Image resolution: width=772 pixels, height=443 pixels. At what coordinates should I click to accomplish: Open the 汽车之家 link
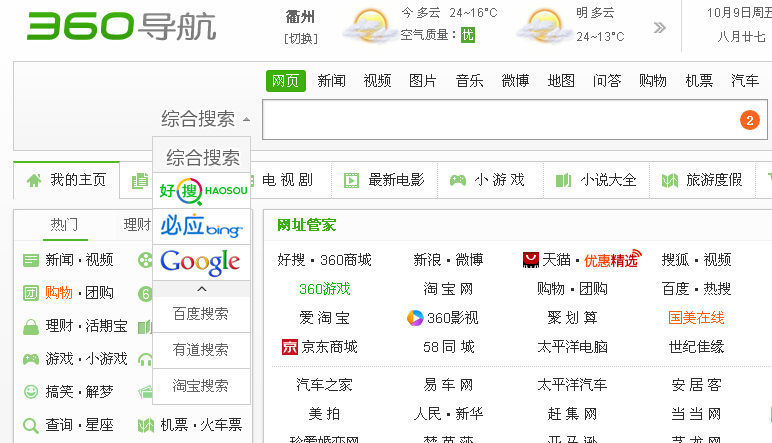[324, 384]
